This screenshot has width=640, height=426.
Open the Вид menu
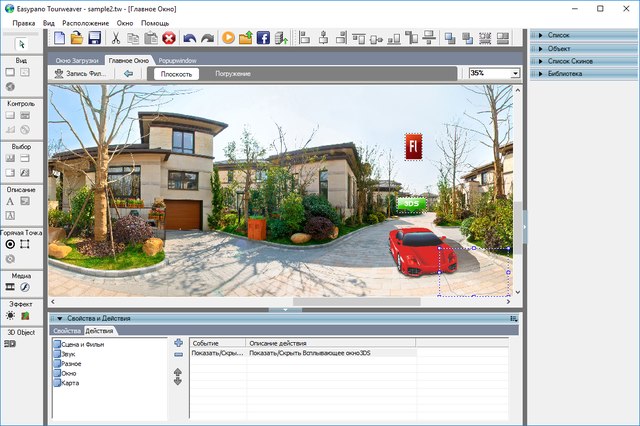coord(49,23)
